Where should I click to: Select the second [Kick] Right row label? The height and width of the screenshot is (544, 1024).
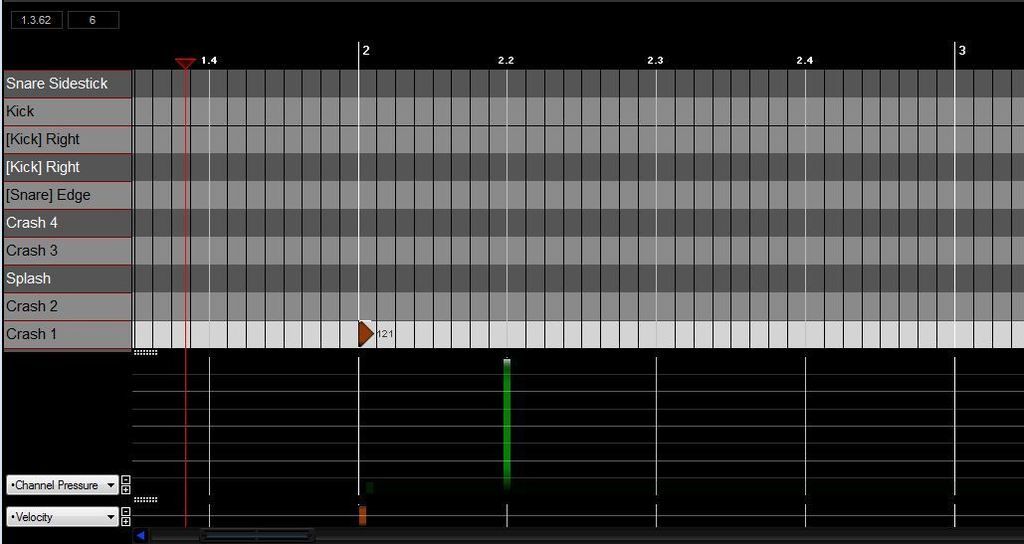(x=68, y=167)
